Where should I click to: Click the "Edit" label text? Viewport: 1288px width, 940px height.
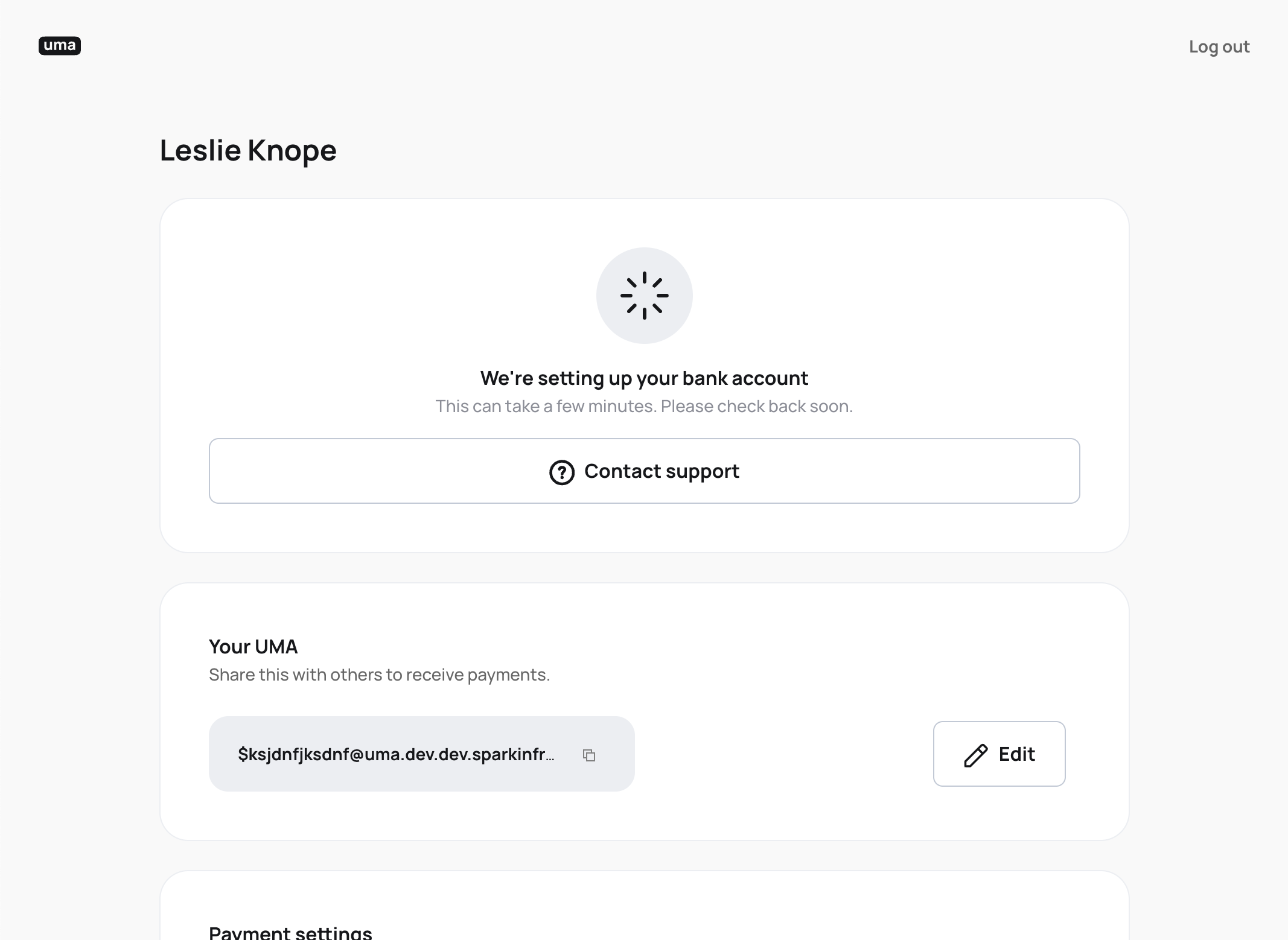click(x=1017, y=754)
